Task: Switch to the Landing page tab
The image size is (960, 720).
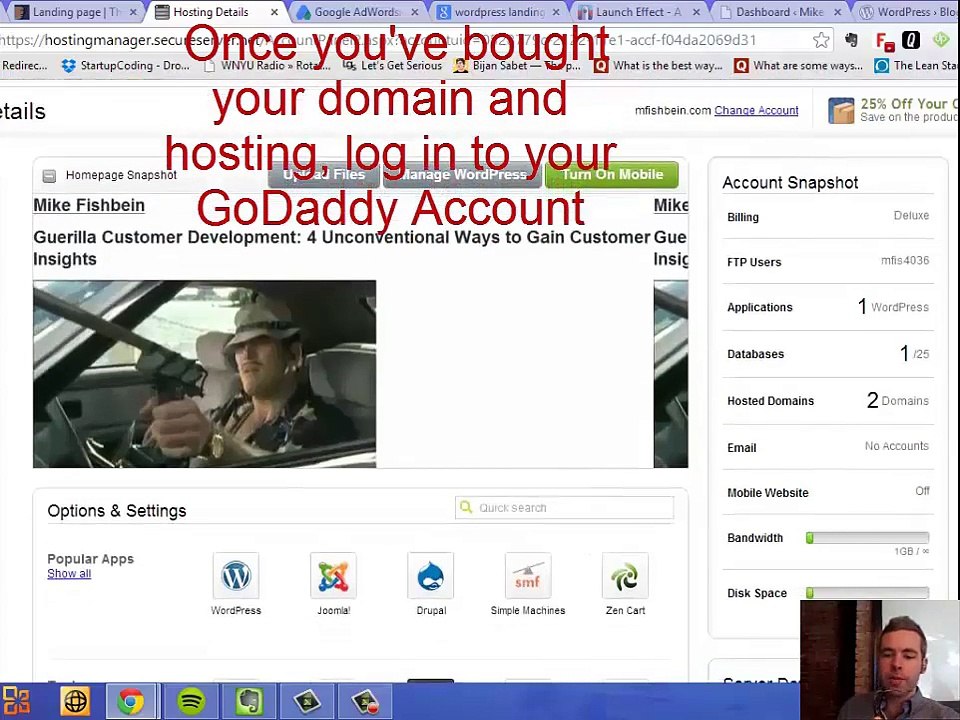Action: coord(77,12)
